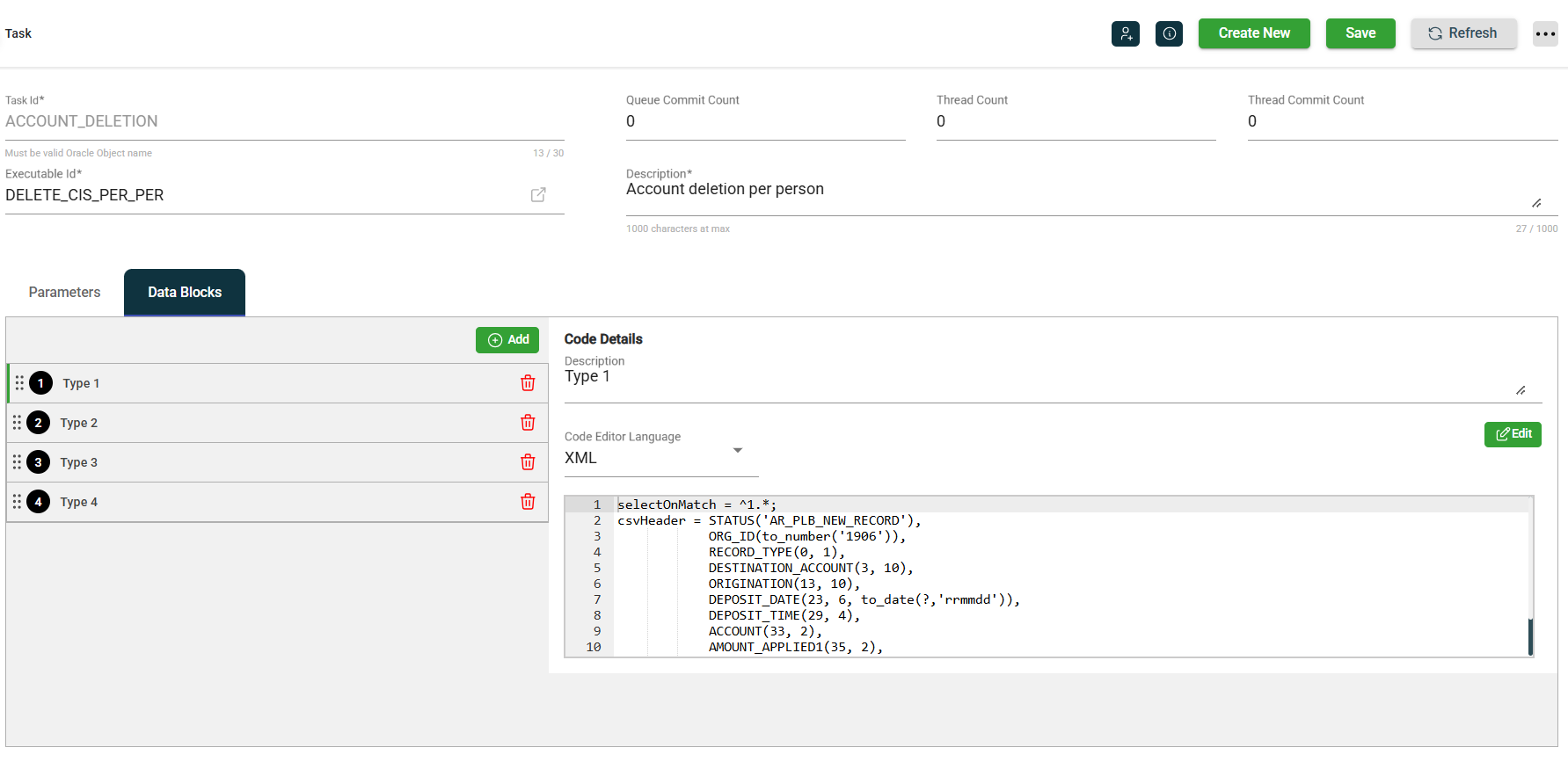The height and width of the screenshot is (762, 1568).
Task: Open the Executable Id external link icon
Action: pyautogui.click(x=538, y=195)
